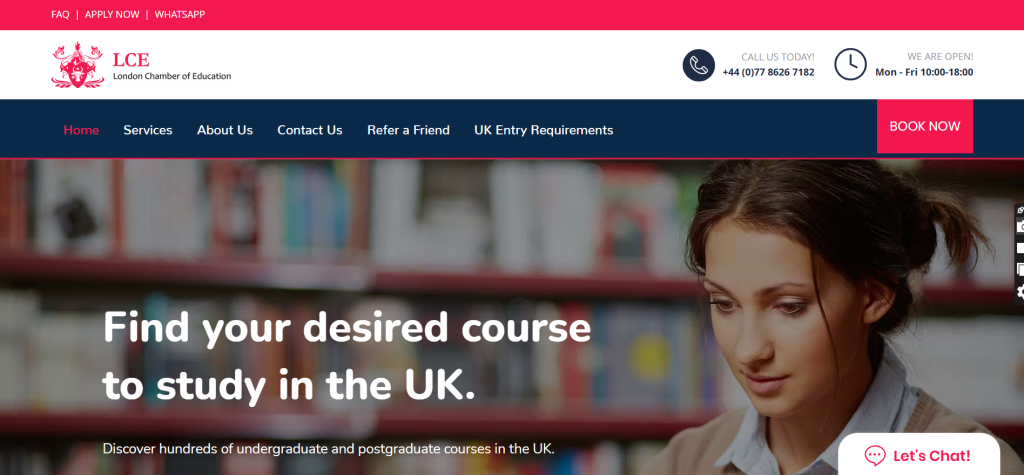The width and height of the screenshot is (1024, 475).
Task: Click the phone icon next to Call Us Today
Action: (x=699, y=65)
